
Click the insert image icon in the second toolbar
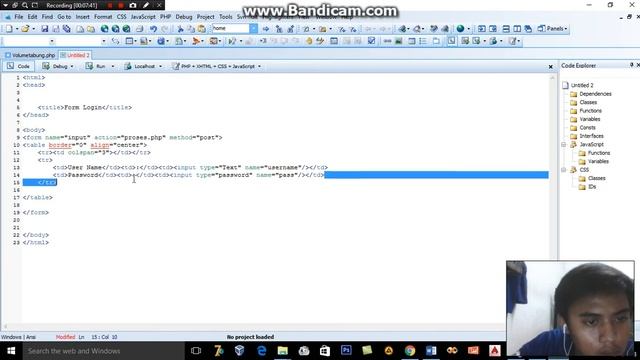(x=398, y=41)
